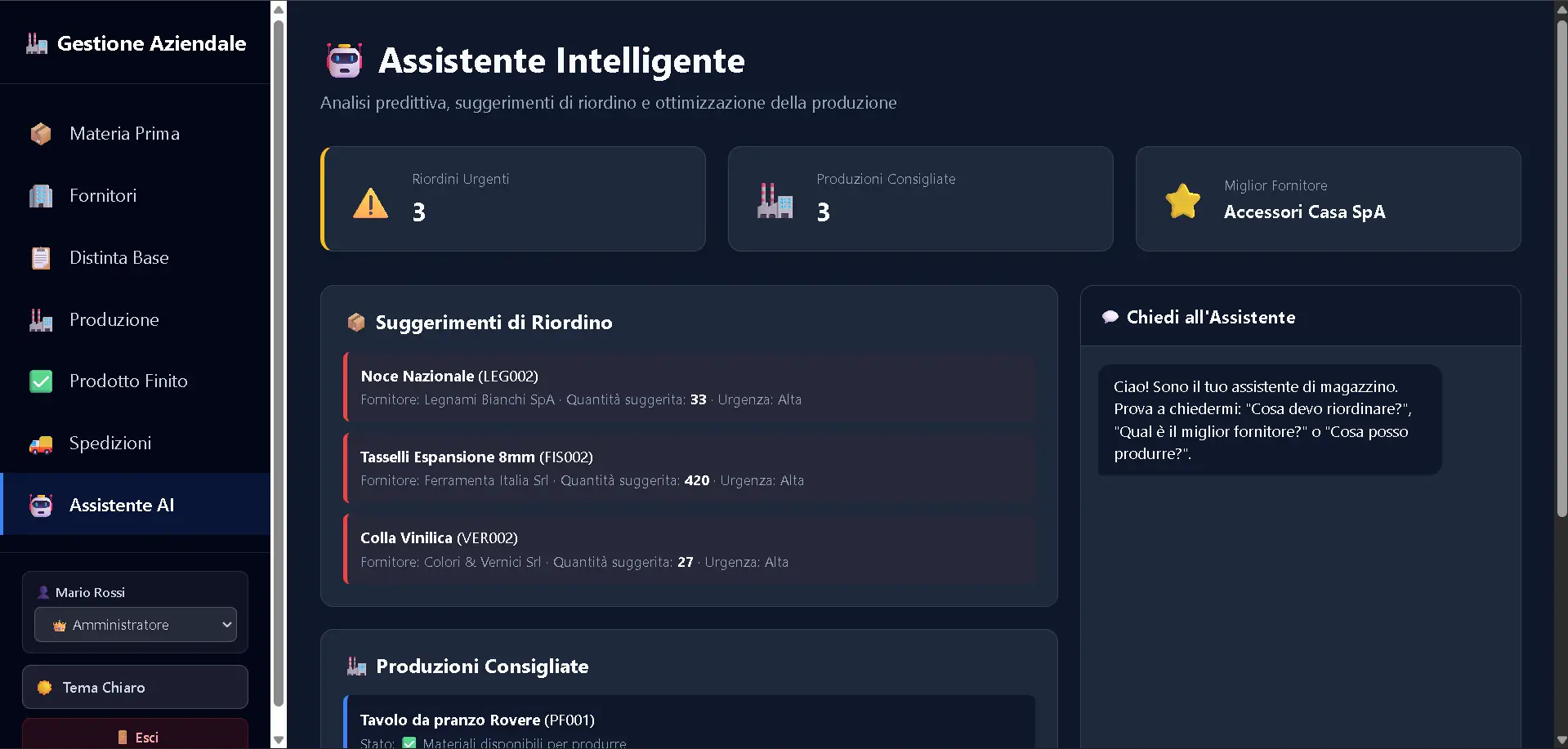
Task: Navigate to Distinta Base
Action: click(136, 257)
